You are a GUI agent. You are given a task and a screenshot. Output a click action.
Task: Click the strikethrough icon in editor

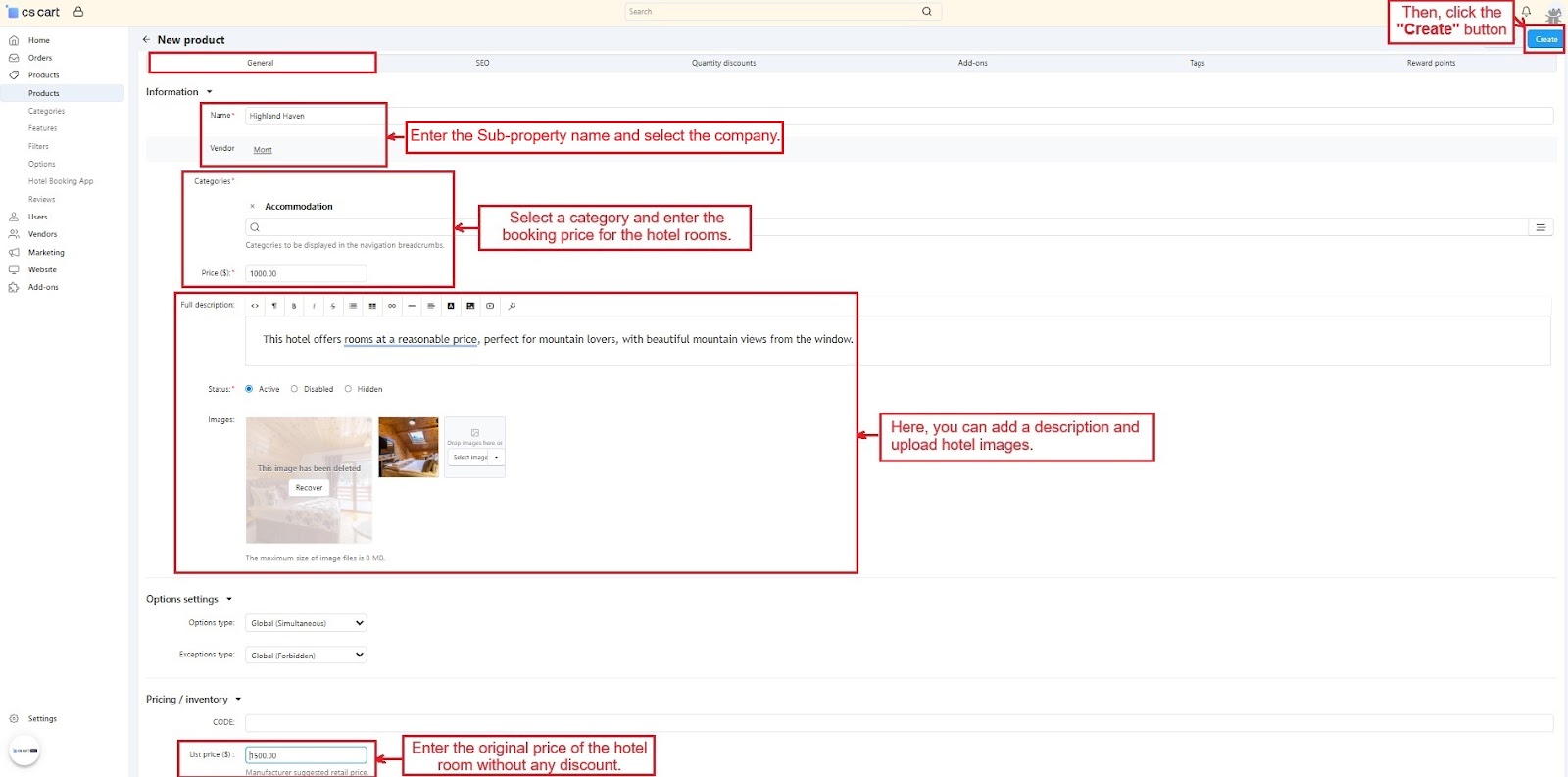pyautogui.click(x=333, y=306)
